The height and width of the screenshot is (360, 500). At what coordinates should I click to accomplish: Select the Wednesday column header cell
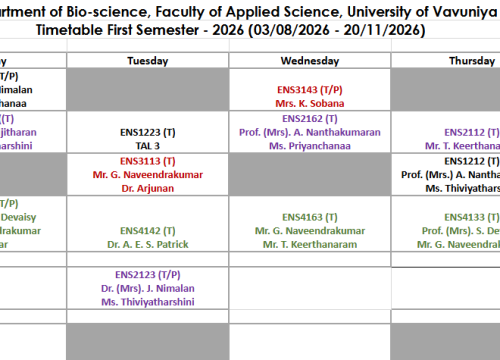tap(310, 61)
